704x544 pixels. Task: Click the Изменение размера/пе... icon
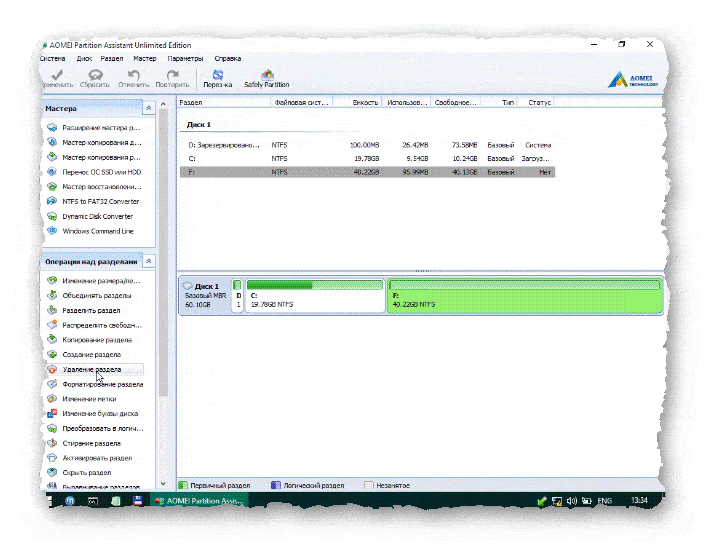pyautogui.click(x=52, y=281)
